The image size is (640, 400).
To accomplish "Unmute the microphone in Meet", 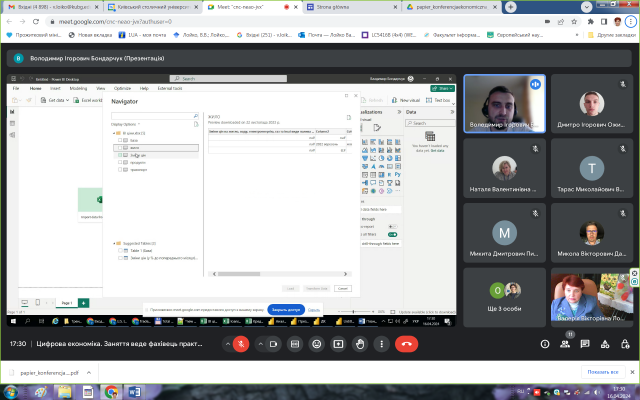I will pyautogui.click(x=241, y=343).
